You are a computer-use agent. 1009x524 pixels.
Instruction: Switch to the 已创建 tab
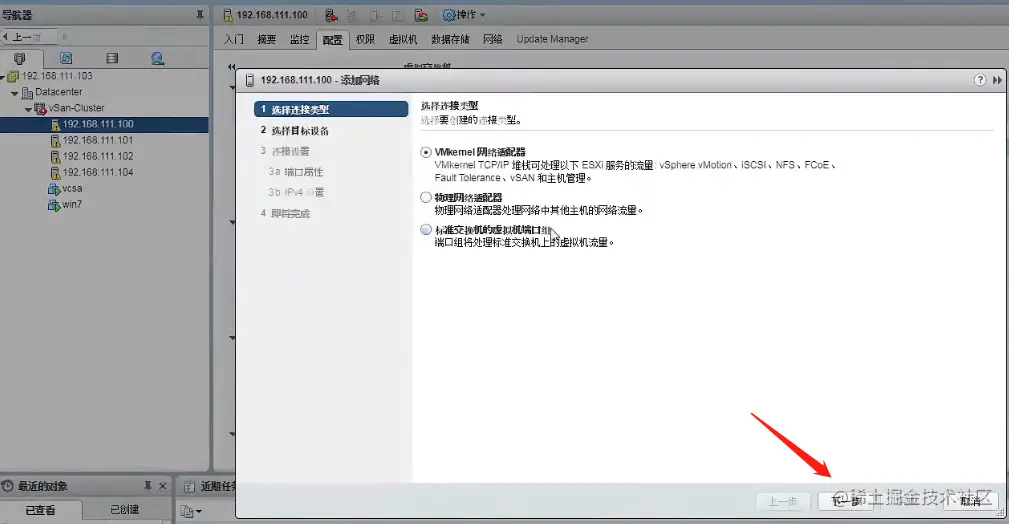pyautogui.click(x=125, y=510)
